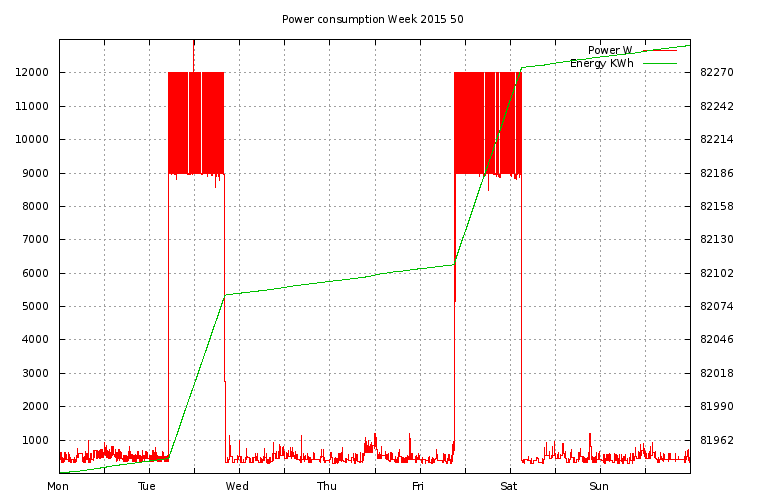Image resolution: width=768 pixels, height=500 pixels.
Task: Click the 82214 right axis value
Action: (x=717, y=140)
